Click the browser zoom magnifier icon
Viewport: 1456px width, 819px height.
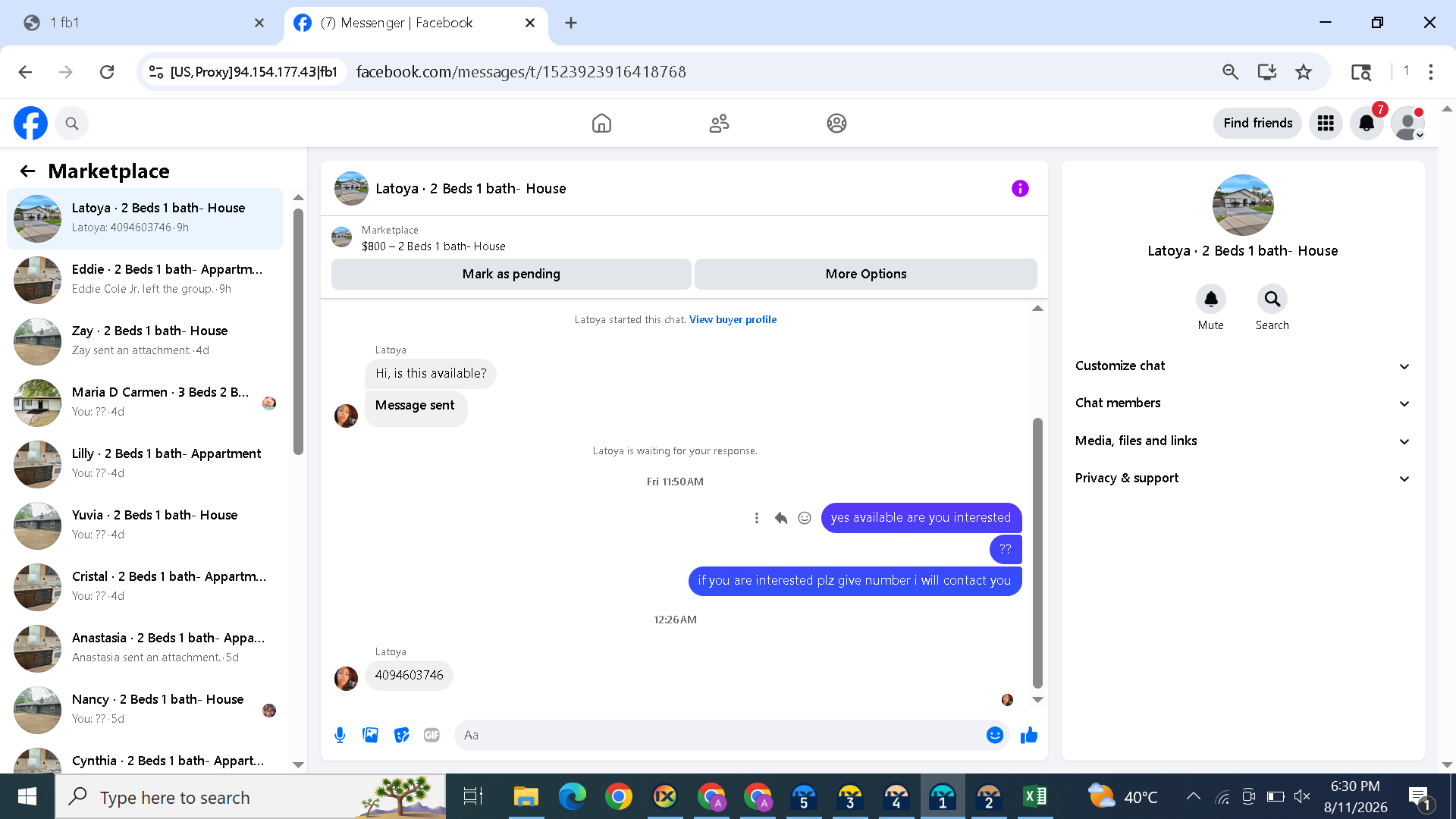pyautogui.click(x=1230, y=72)
